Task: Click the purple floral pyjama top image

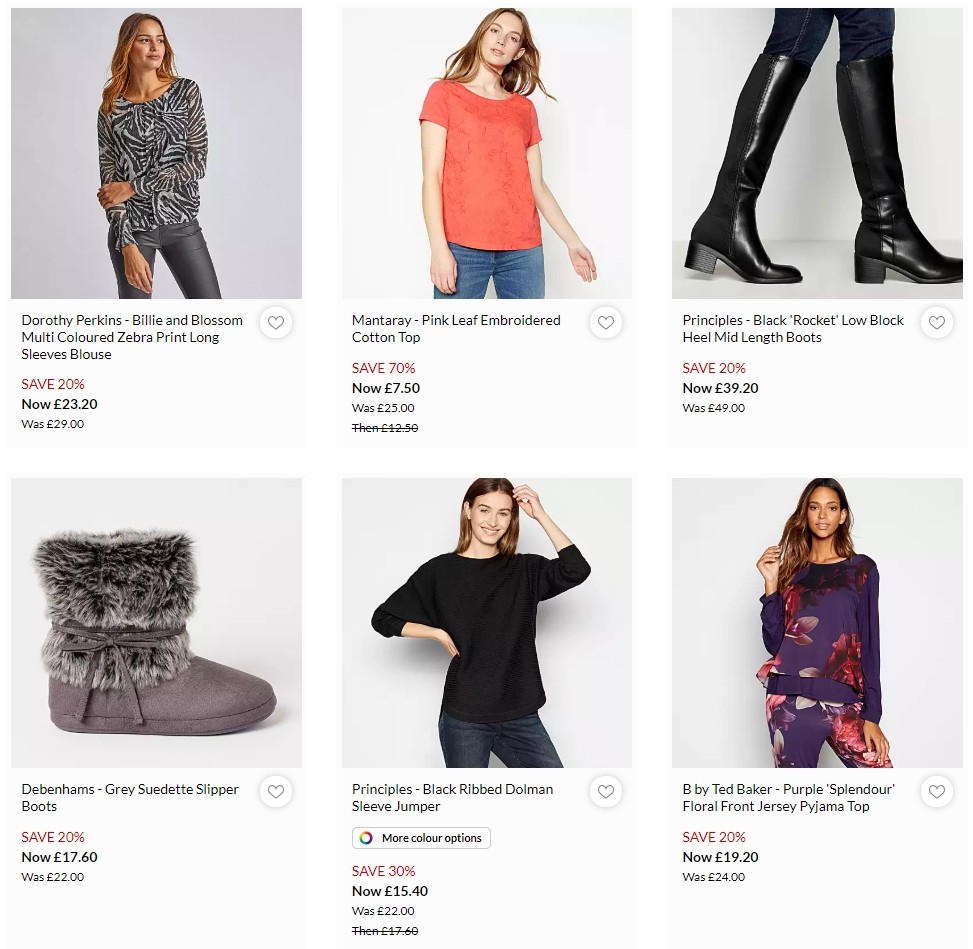Action: pyautogui.click(x=817, y=622)
